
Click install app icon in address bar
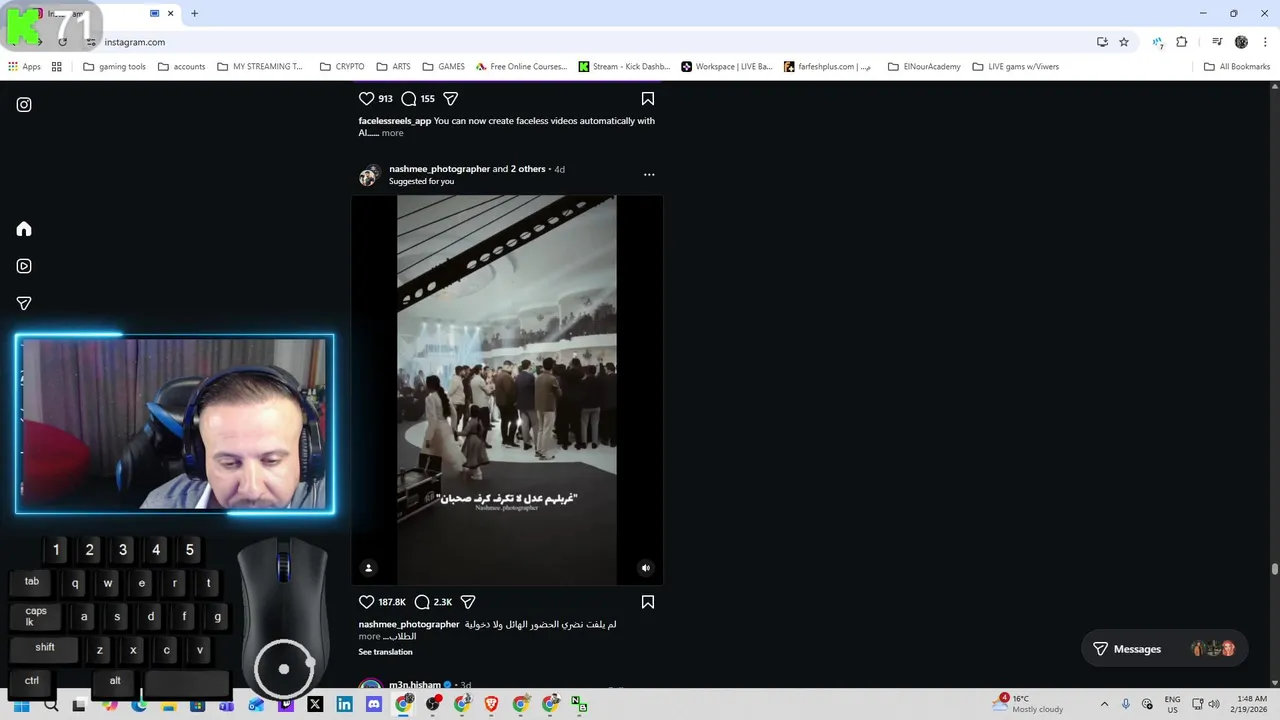pyautogui.click(x=1102, y=42)
